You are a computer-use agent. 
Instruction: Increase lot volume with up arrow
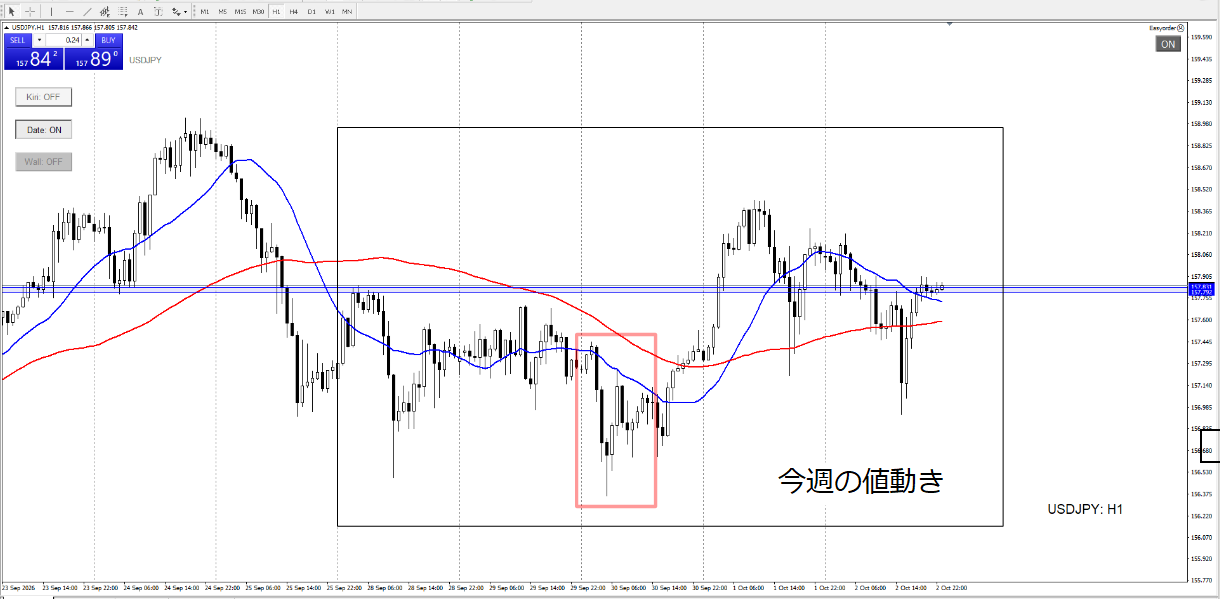tap(87, 40)
